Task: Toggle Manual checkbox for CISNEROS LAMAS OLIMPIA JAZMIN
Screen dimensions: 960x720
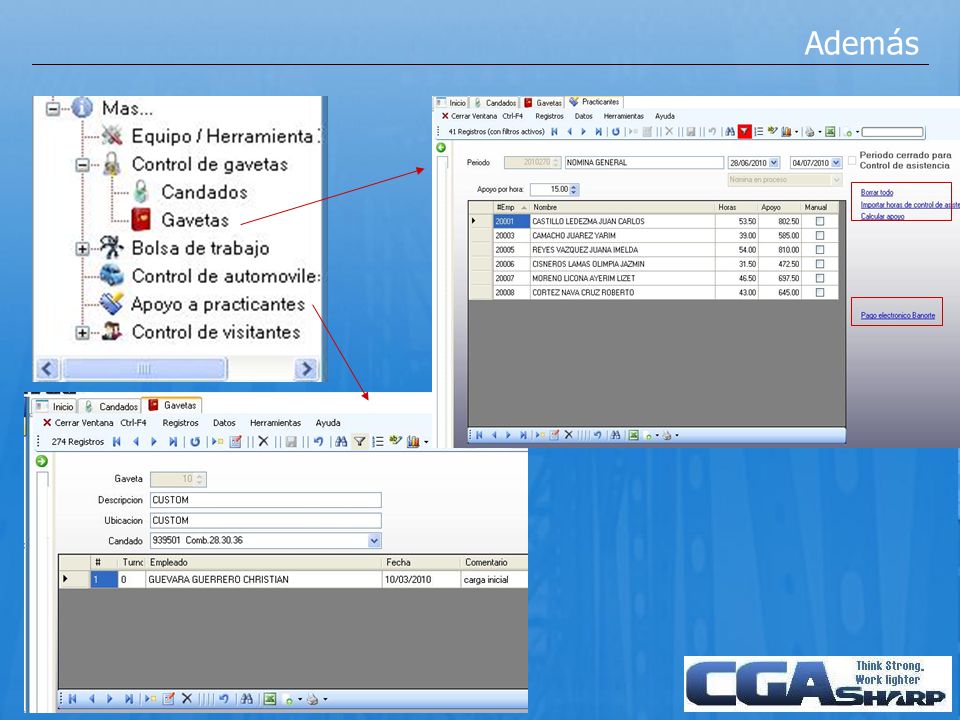Action: pyautogui.click(x=820, y=264)
